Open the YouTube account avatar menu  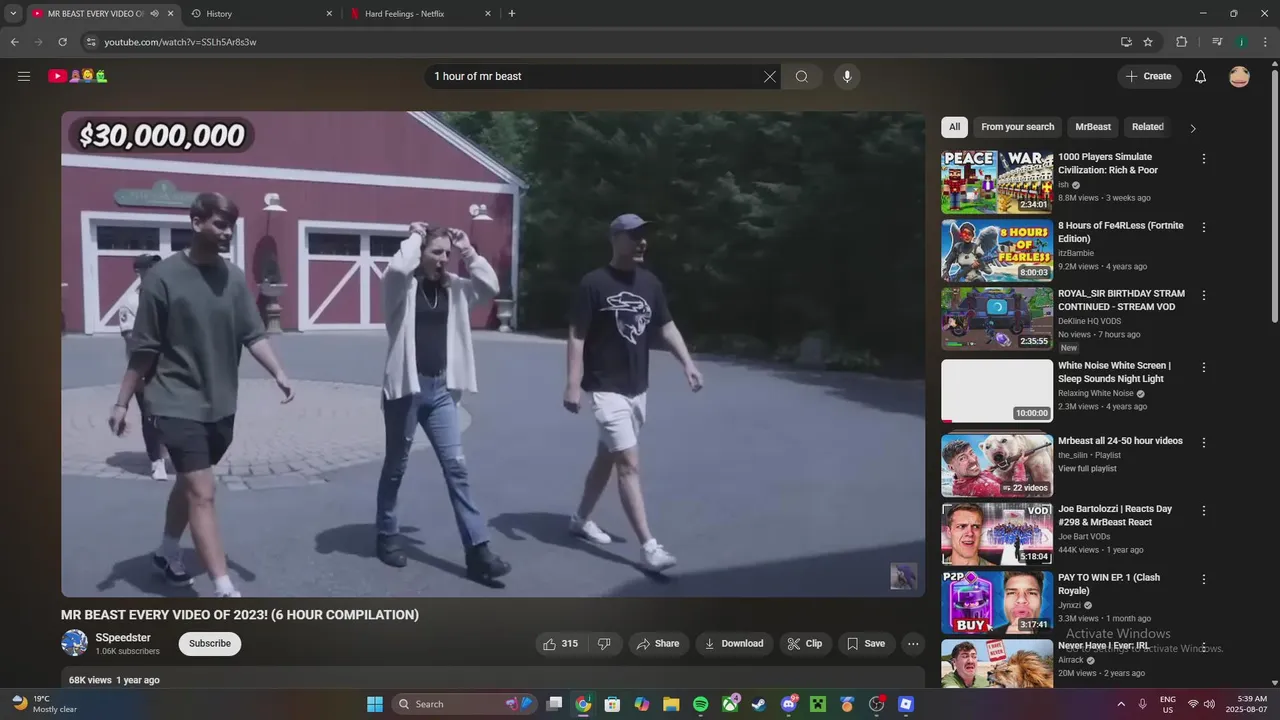coord(1239,76)
